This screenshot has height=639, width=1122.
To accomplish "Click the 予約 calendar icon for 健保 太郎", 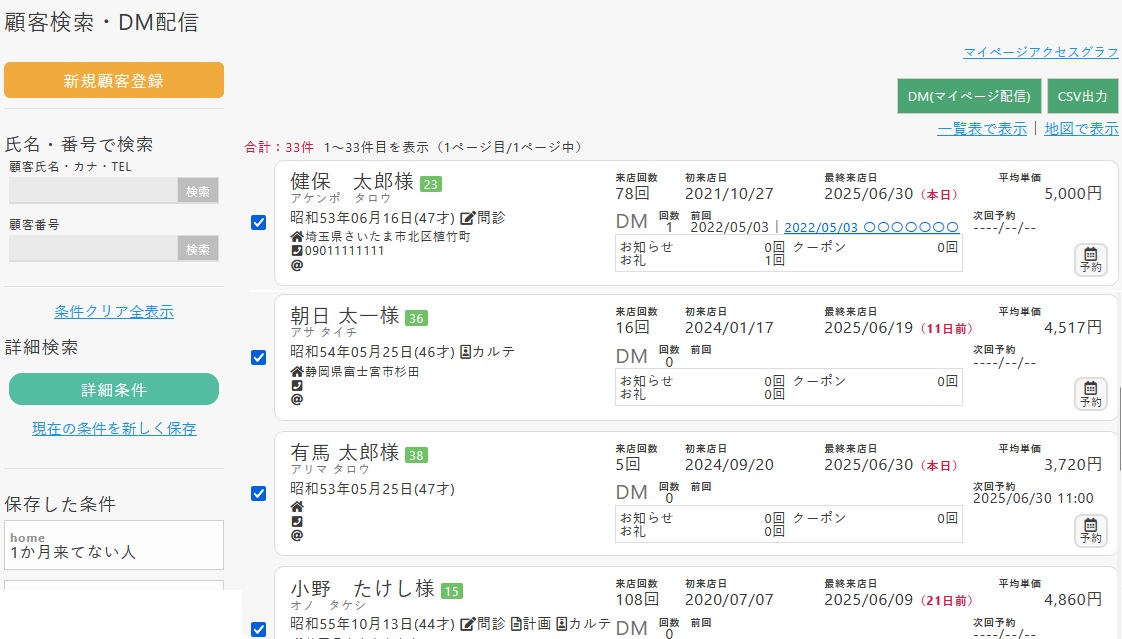I will pos(1090,261).
